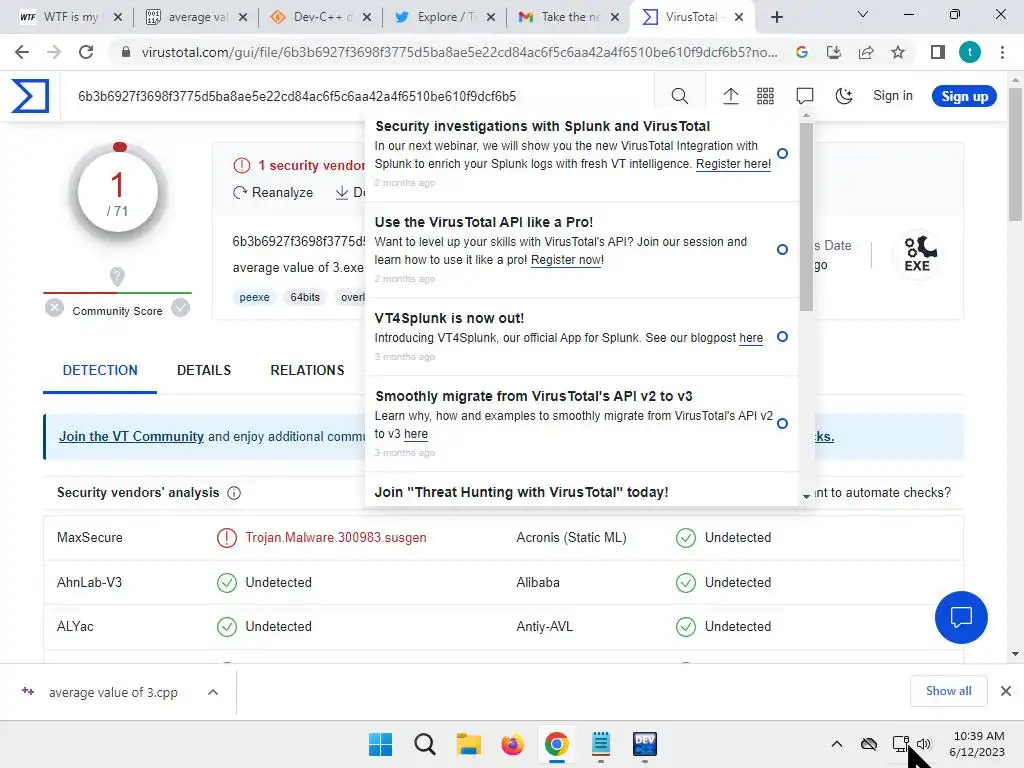Toggle the notifications speech bubble icon
The image size is (1024, 768).
(805, 97)
